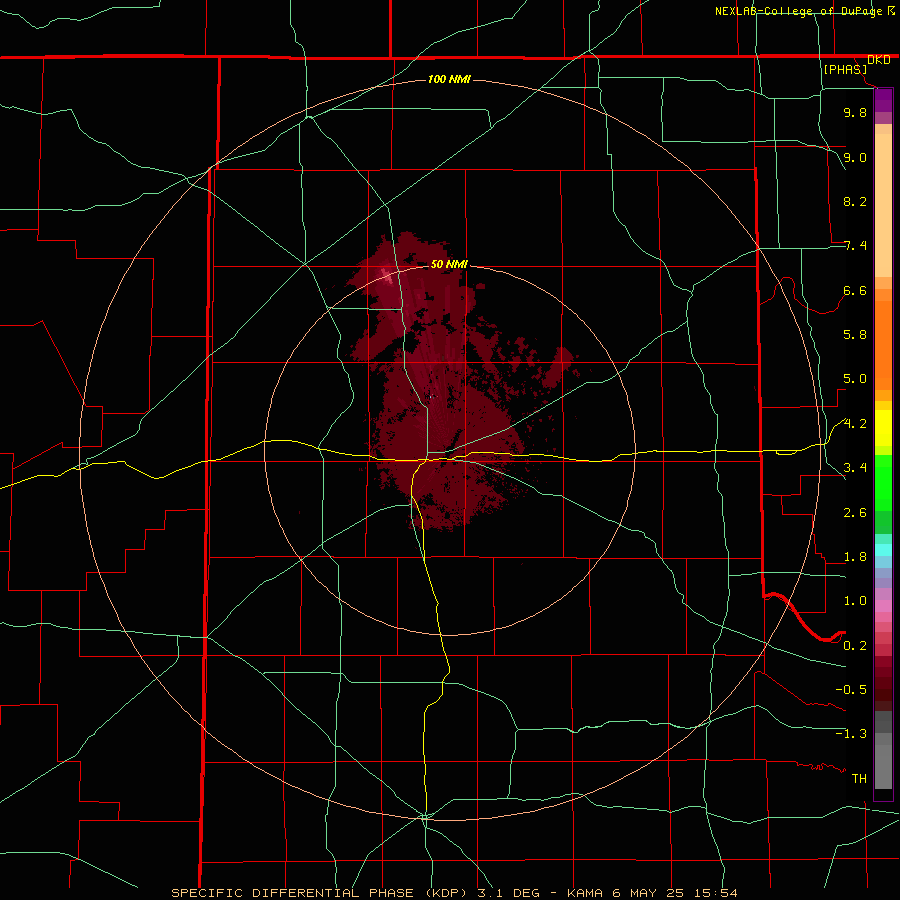The height and width of the screenshot is (900, 900).
Task: Pick the pink band of color bar
Action: click(883, 606)
